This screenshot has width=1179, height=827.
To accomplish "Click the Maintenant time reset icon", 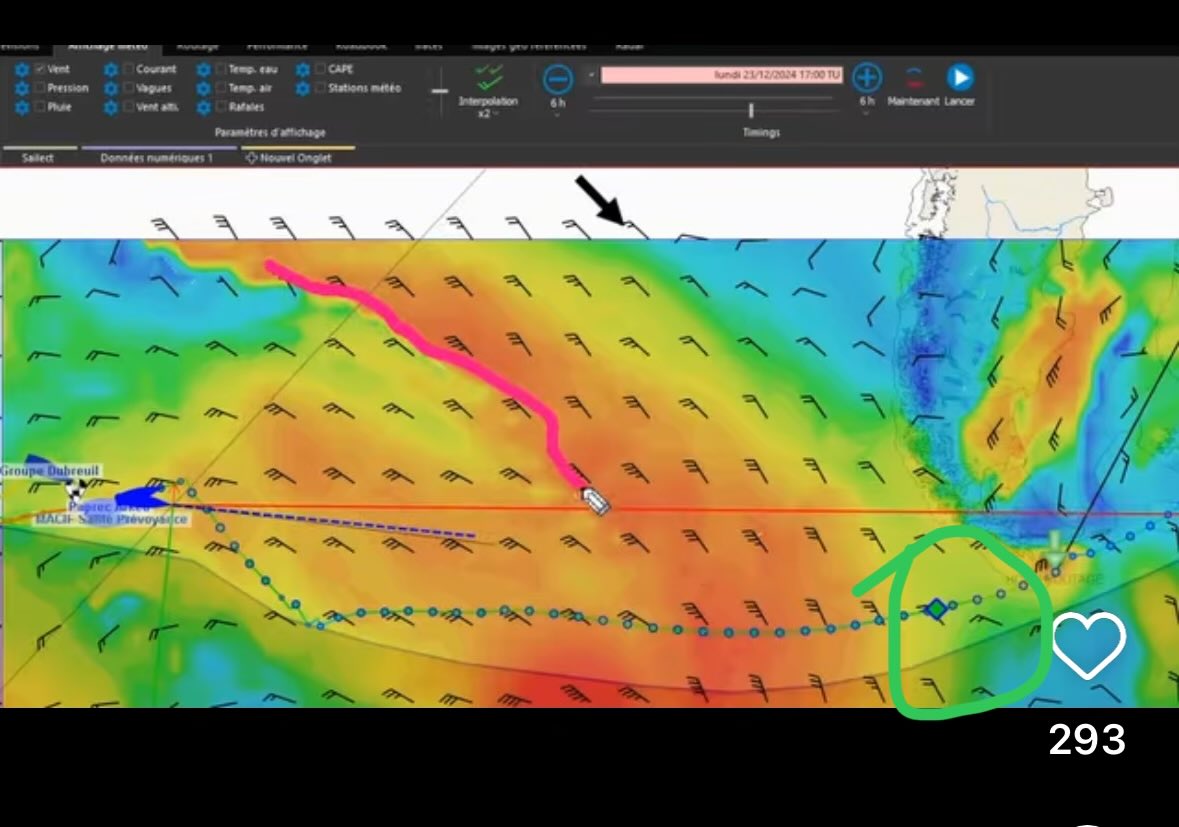I will coord(914,77).
